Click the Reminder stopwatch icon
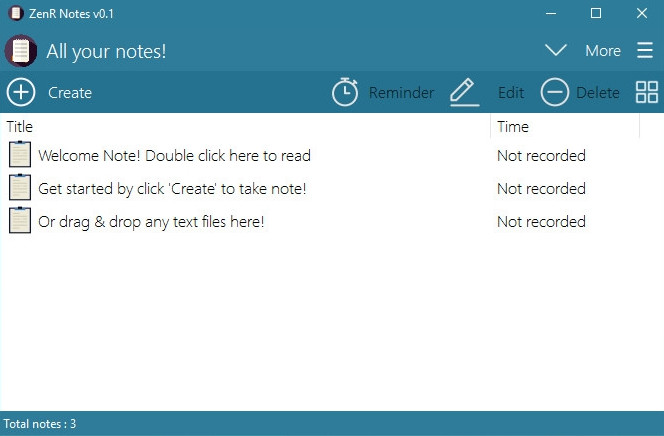 (x=345, y=92)
